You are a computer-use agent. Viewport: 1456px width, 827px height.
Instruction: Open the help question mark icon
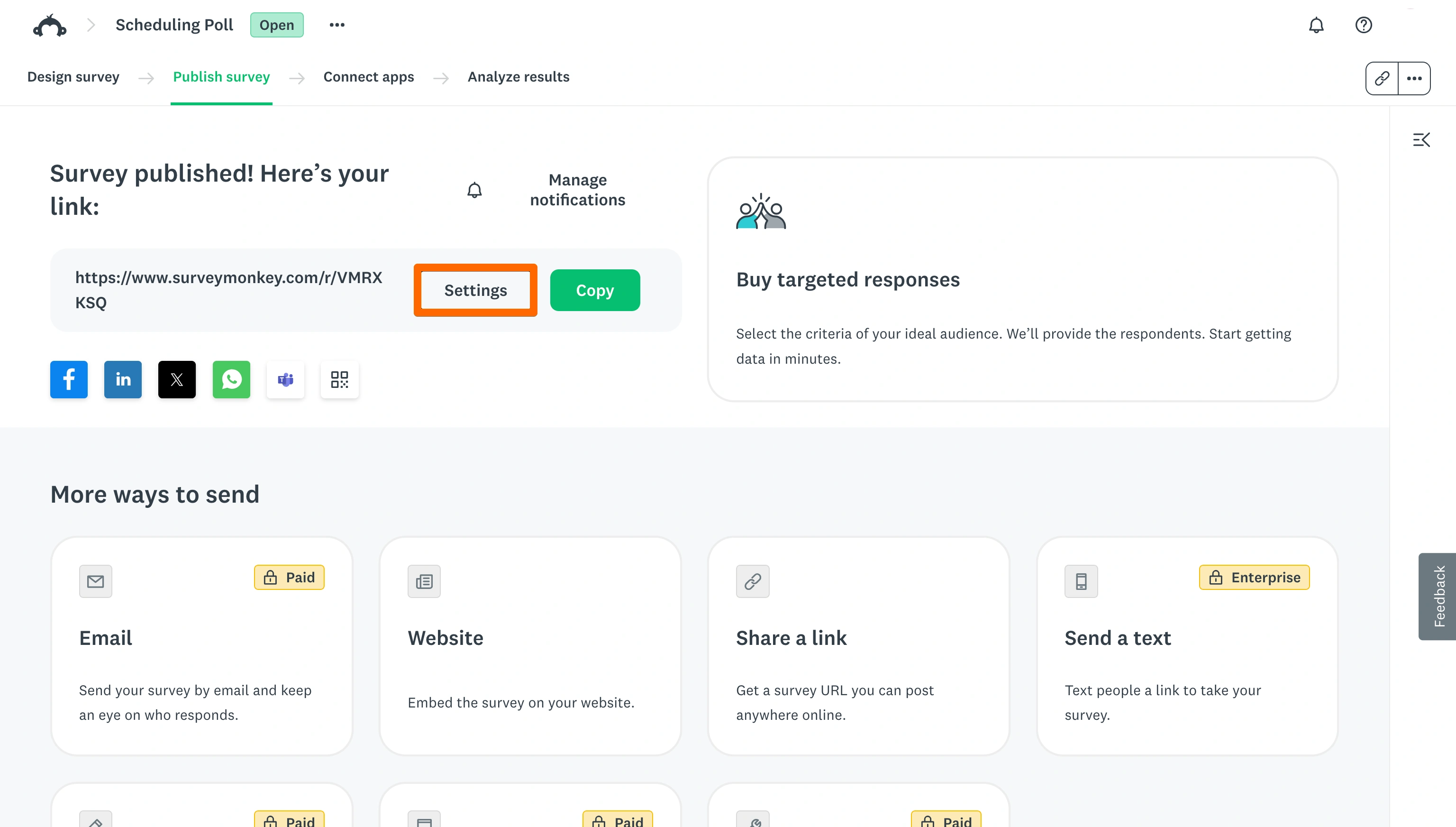pyautogui.click(x=1364, y=25)
